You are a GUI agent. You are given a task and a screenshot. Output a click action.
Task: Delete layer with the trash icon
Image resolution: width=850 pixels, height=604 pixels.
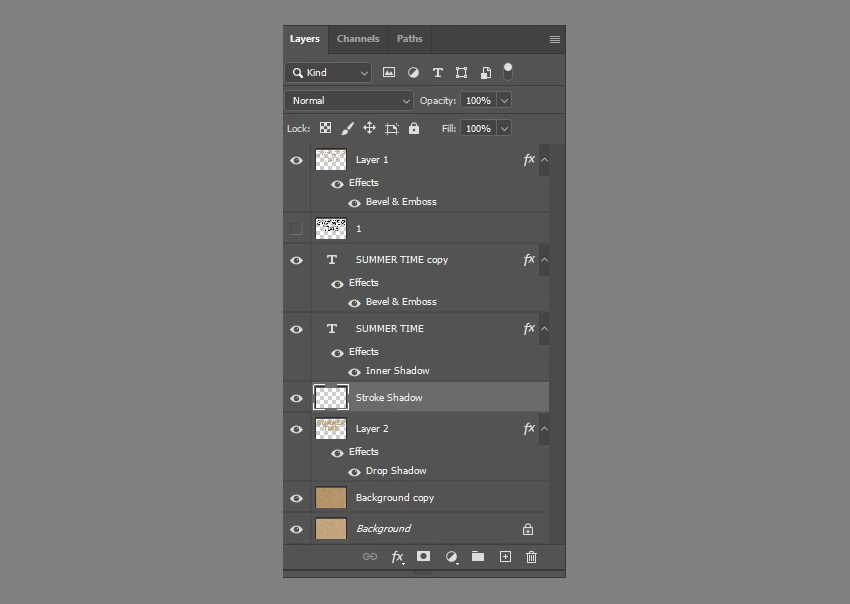[x=532, y=557]
